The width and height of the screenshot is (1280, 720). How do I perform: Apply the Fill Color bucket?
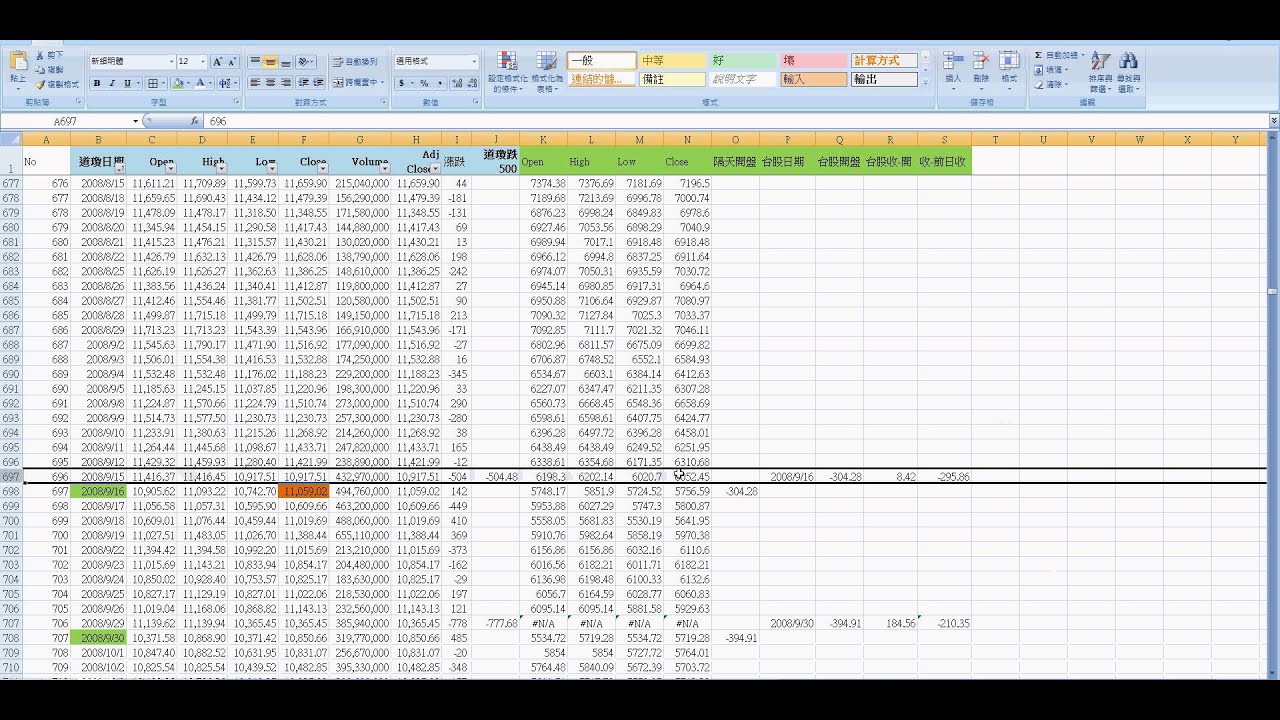point(178,84)
